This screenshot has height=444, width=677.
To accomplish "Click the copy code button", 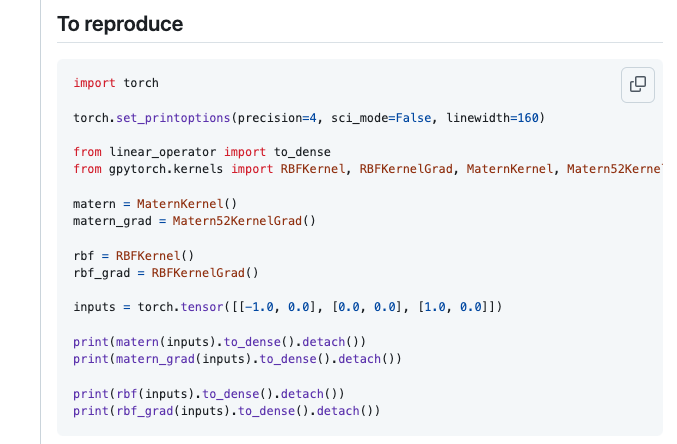I will (x=637, y=85).
